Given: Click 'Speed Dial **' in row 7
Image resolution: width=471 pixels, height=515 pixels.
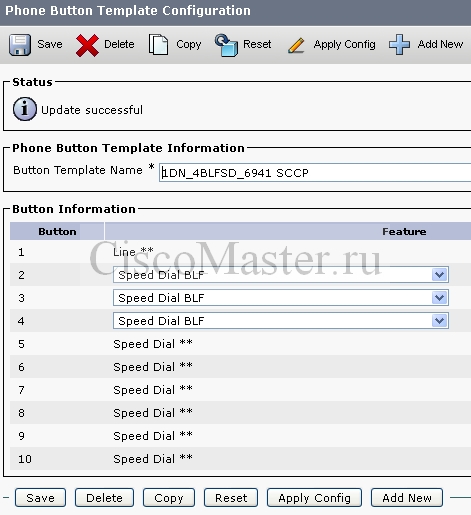Looking at the screenshot, I should (153, 390).
